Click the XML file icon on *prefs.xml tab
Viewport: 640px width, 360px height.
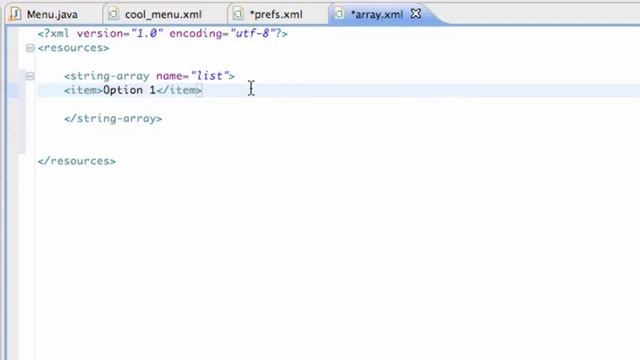coord(238,14)
